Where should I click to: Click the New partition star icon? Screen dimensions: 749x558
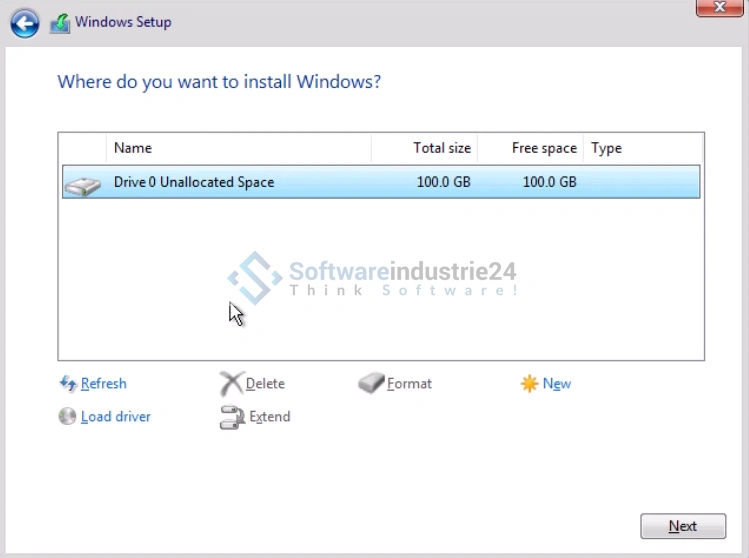pyautogui.click(x=529, y=384)
